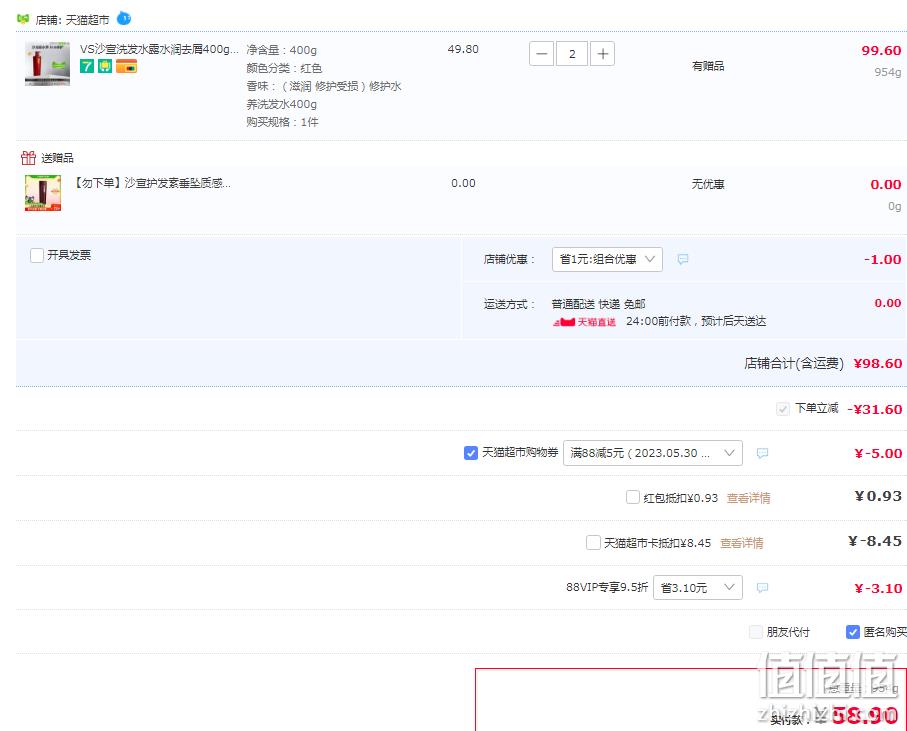
Task: Click the 天猫直送 delivery badge
Action: (x=584, y=322)
